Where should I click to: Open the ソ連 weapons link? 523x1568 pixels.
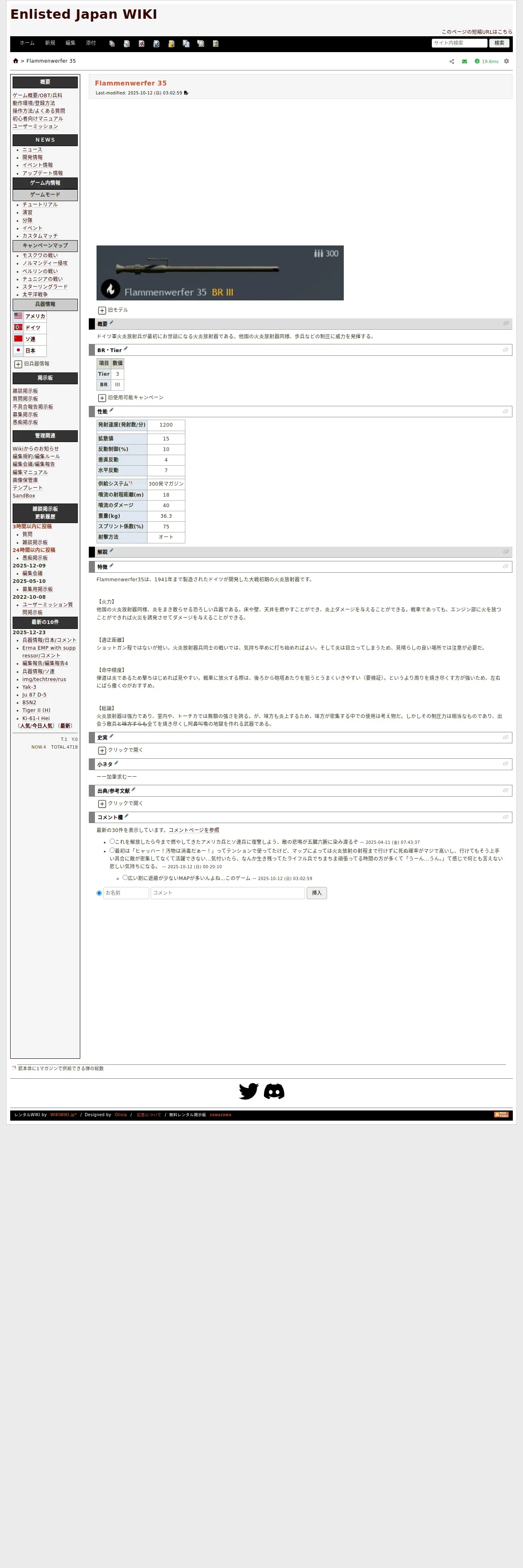(x=30, y=339)
